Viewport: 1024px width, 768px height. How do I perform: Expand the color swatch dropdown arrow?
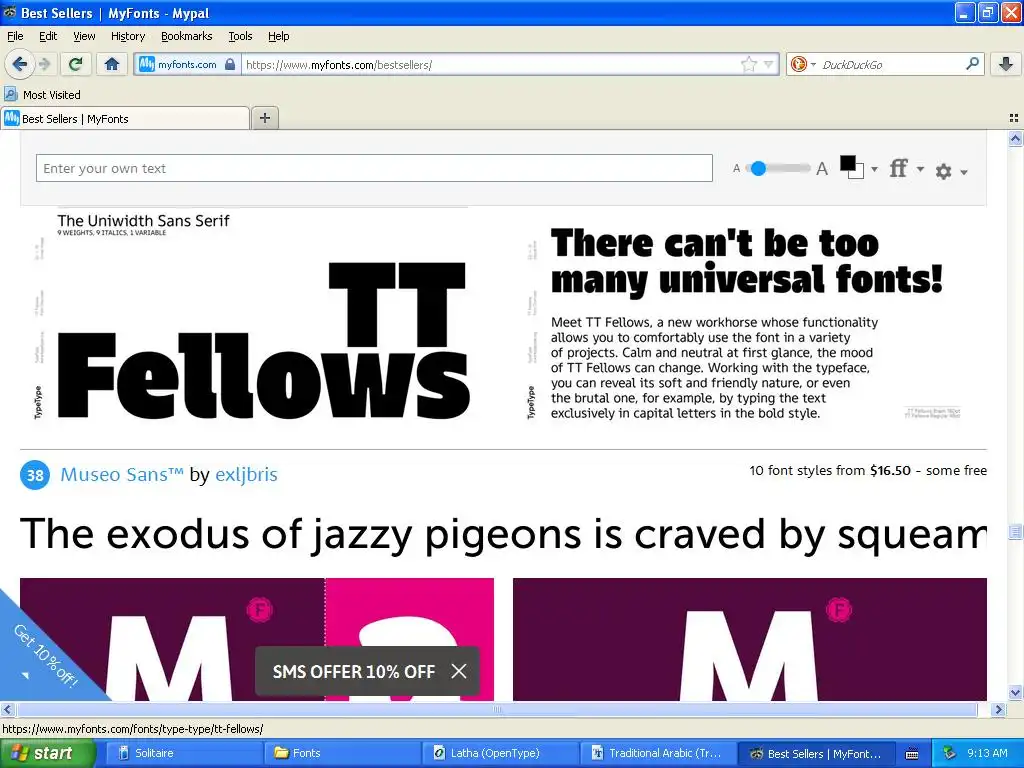point(874,169)
